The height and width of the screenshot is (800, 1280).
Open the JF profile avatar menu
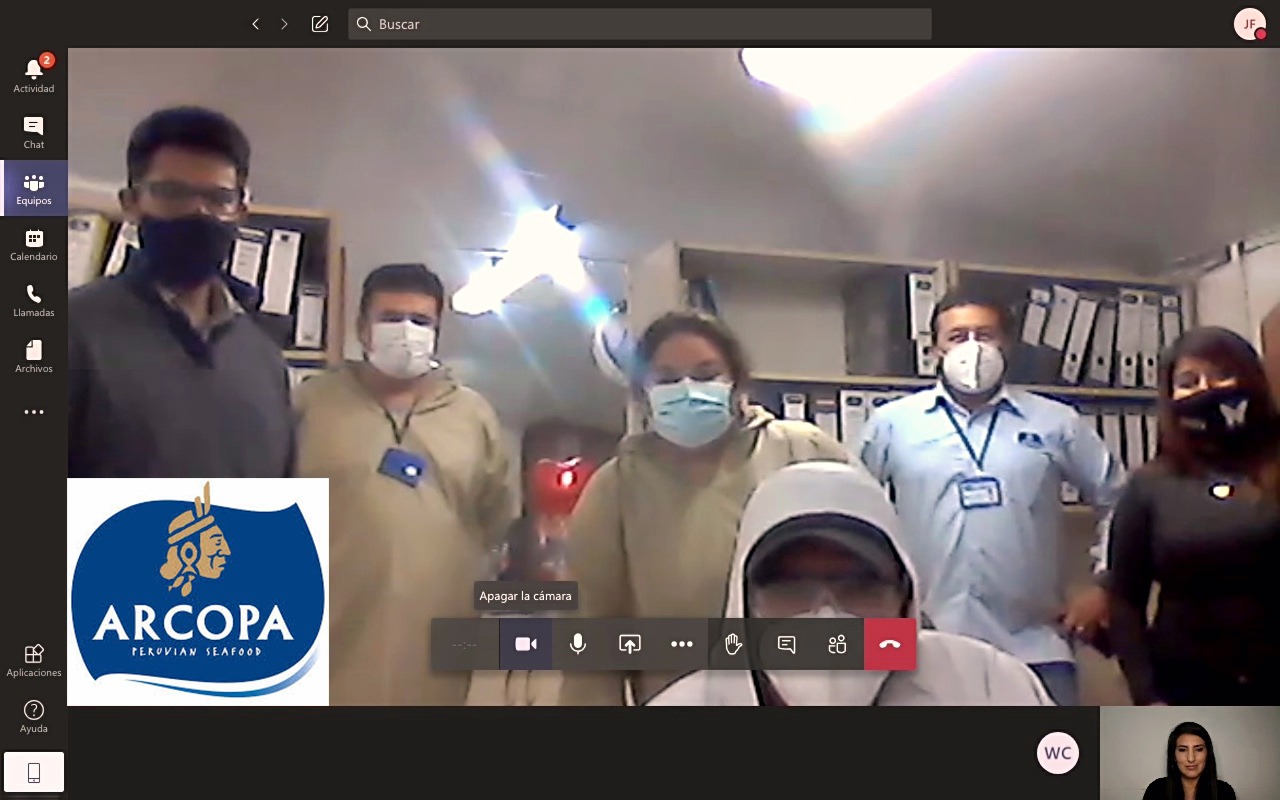pos(1250,24)
